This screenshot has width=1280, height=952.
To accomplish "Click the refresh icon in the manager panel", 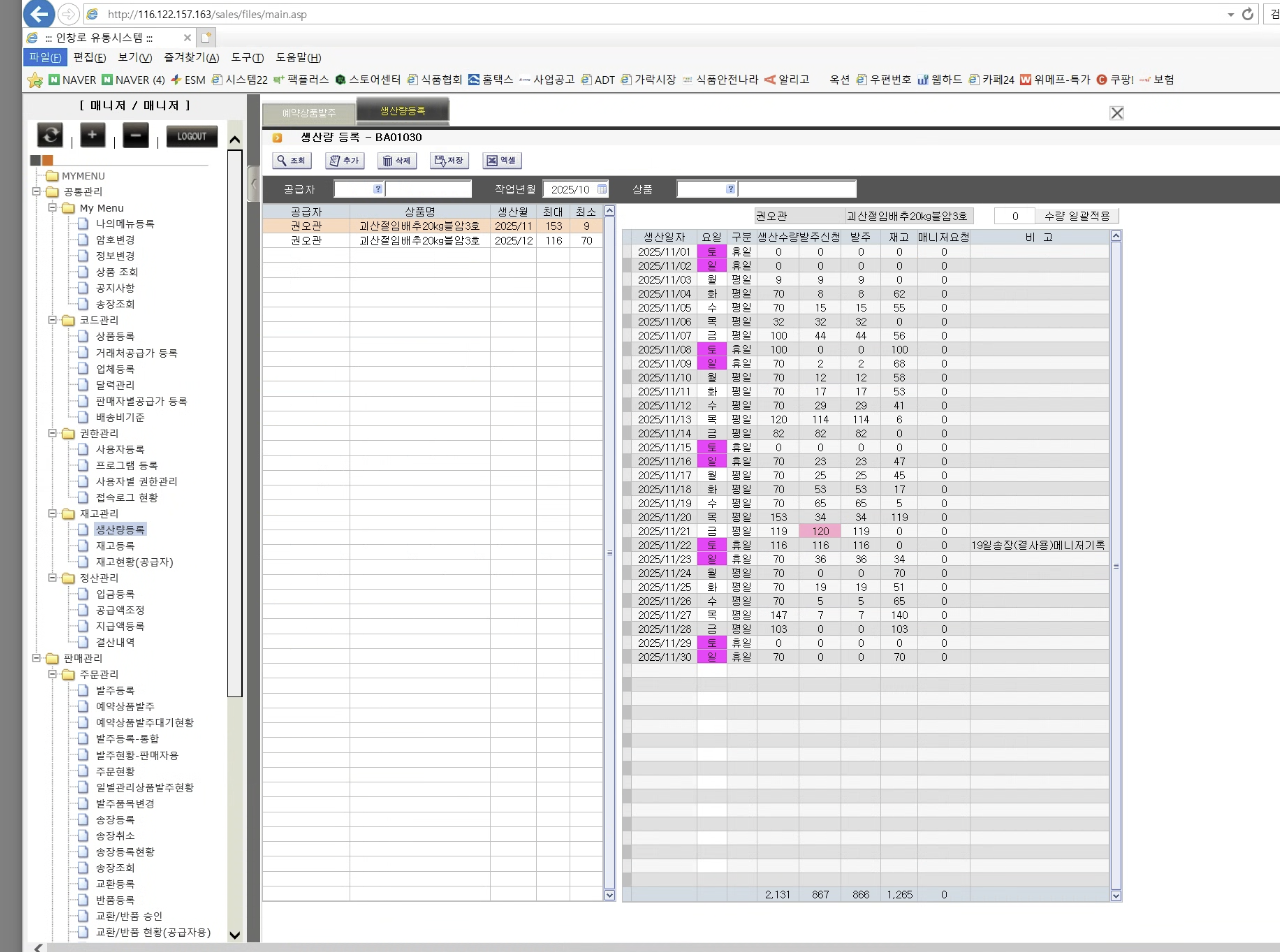I will 50,136.
